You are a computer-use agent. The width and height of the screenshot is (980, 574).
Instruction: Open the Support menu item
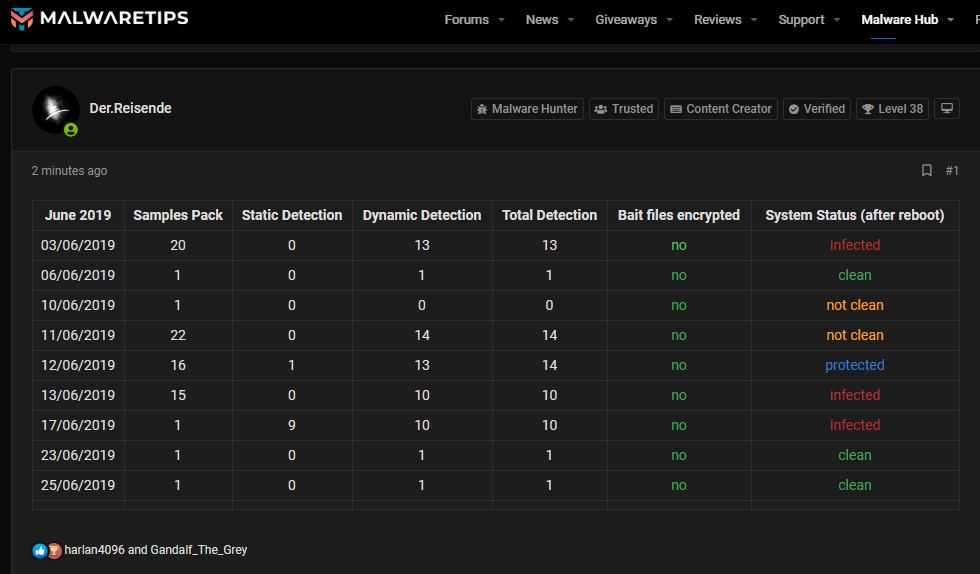pyautogui.click(x=801, y=20)
